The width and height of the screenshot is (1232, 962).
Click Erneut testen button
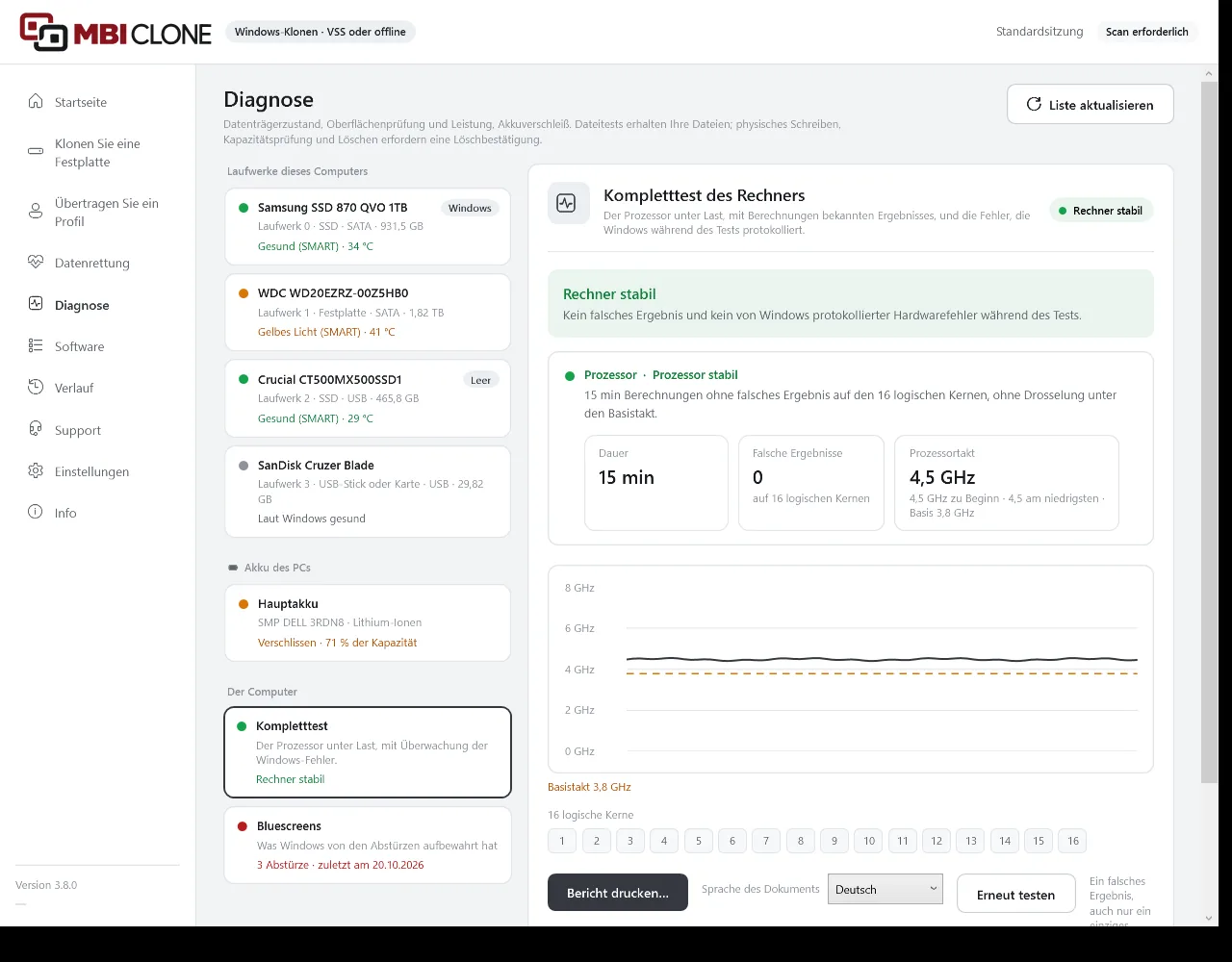(1015, 894)
